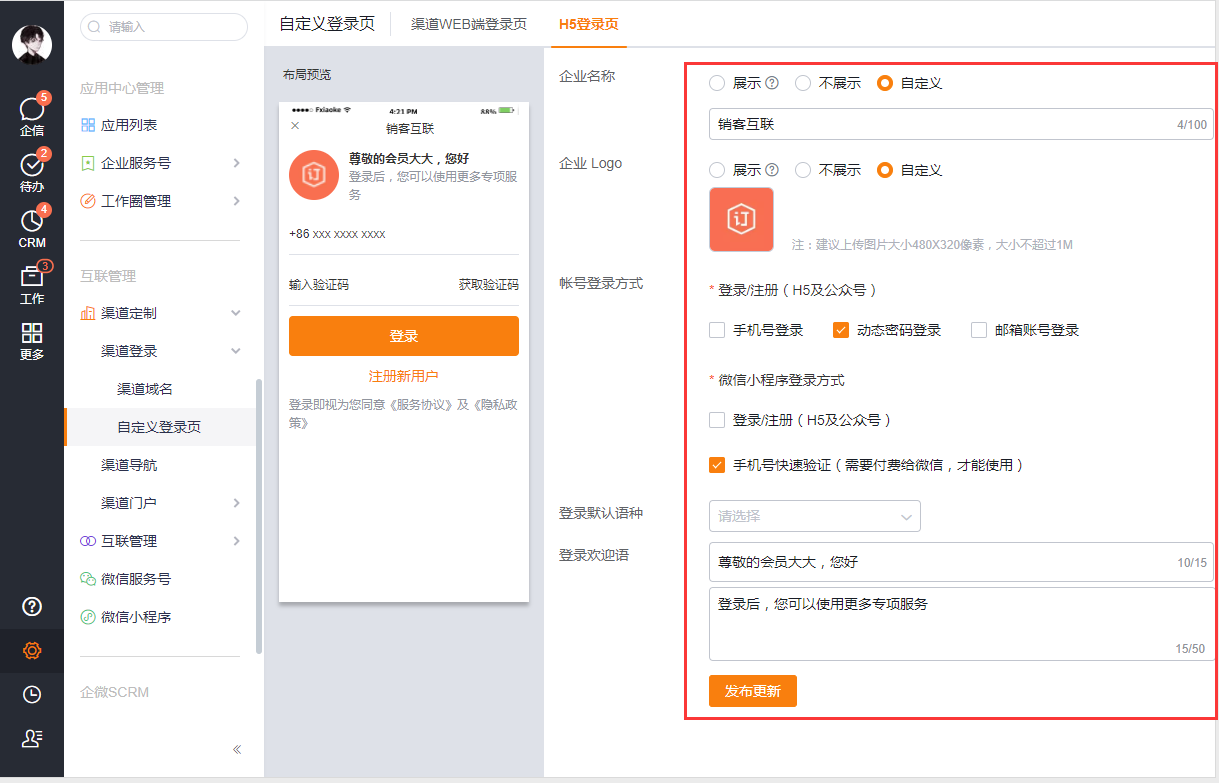Open the CRM pie chart icon
The width and height of the screenshot is (1219, 783).
(32, 226)
